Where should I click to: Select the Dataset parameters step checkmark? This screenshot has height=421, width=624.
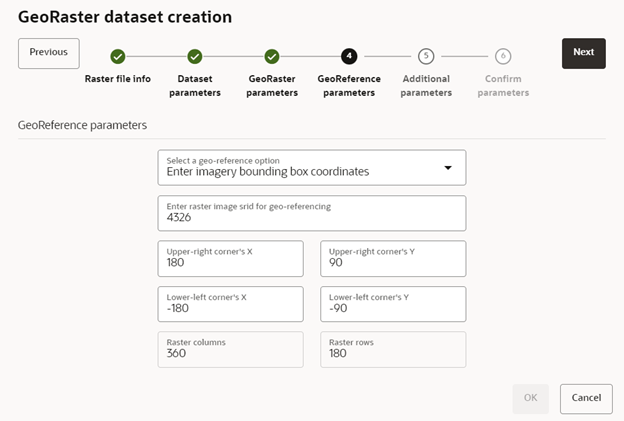[195, 57]
